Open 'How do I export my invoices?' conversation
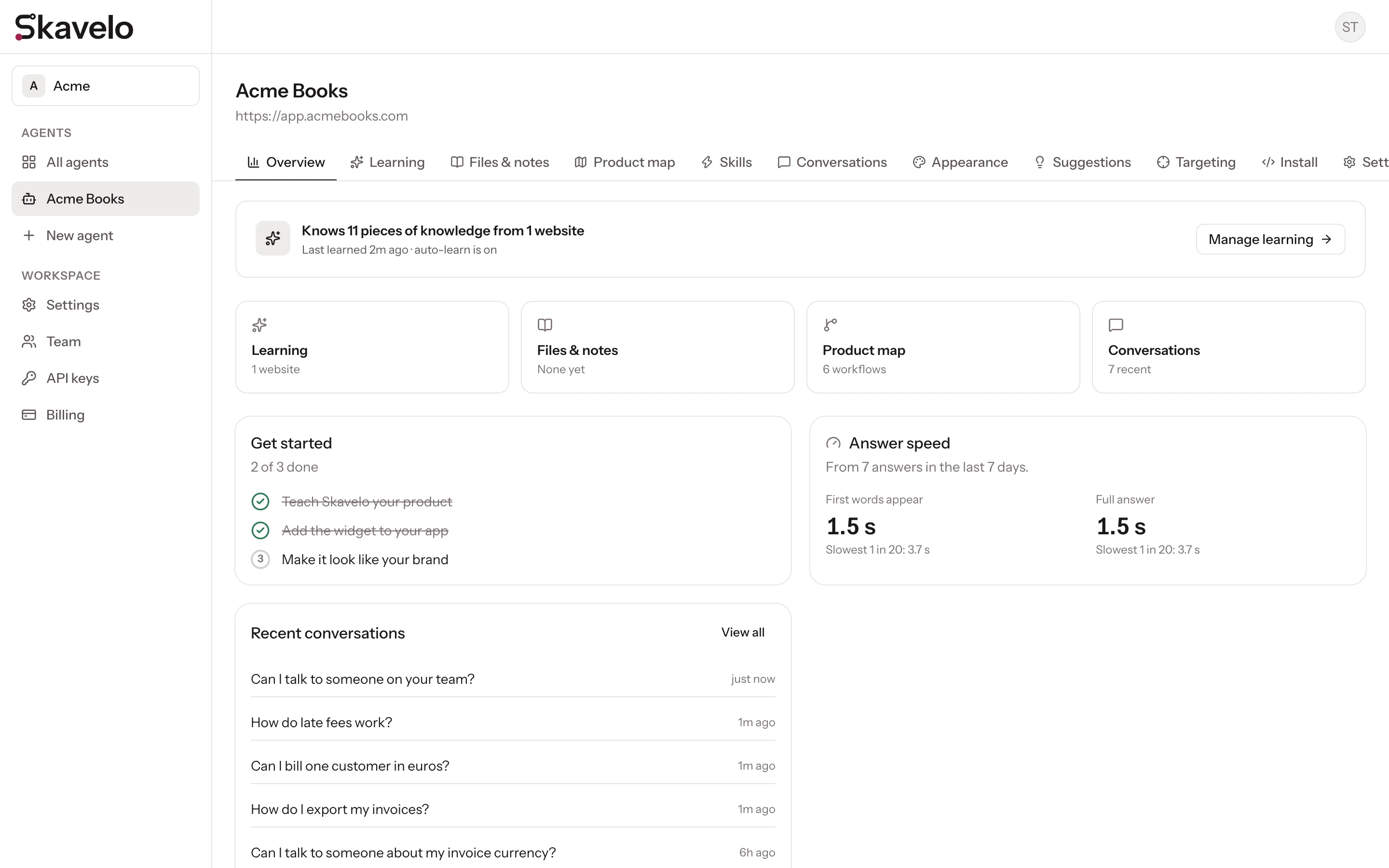Screen dimensions: 1389x868 [x=513, y=810]
